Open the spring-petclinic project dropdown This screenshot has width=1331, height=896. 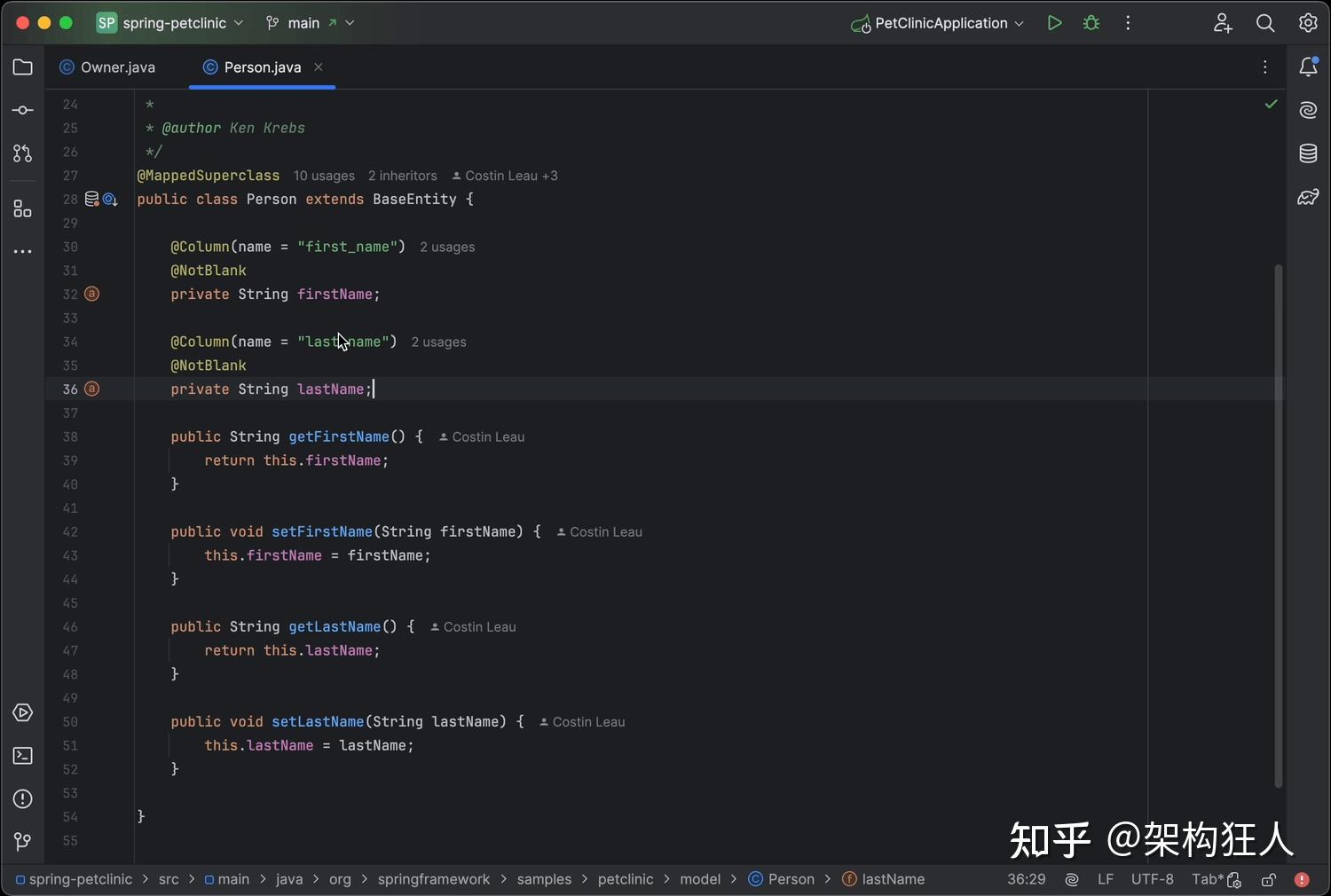point(170,23)
